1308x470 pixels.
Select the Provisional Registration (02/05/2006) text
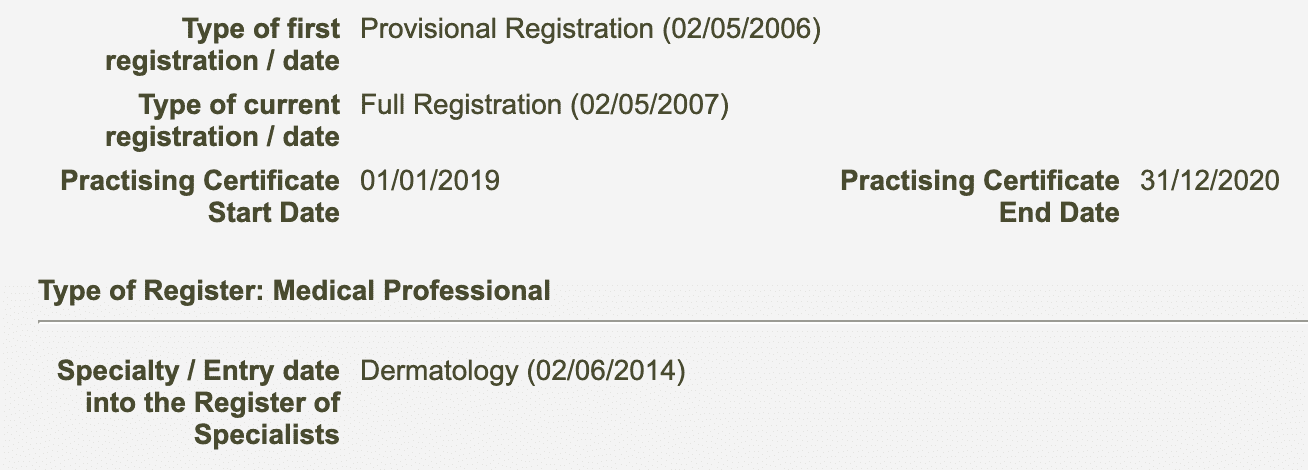(x=590, y=30)
